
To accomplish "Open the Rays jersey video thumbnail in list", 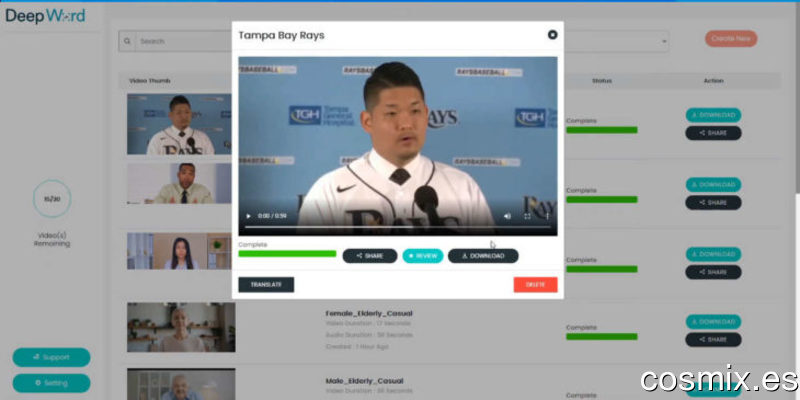I will pos(179,124).
